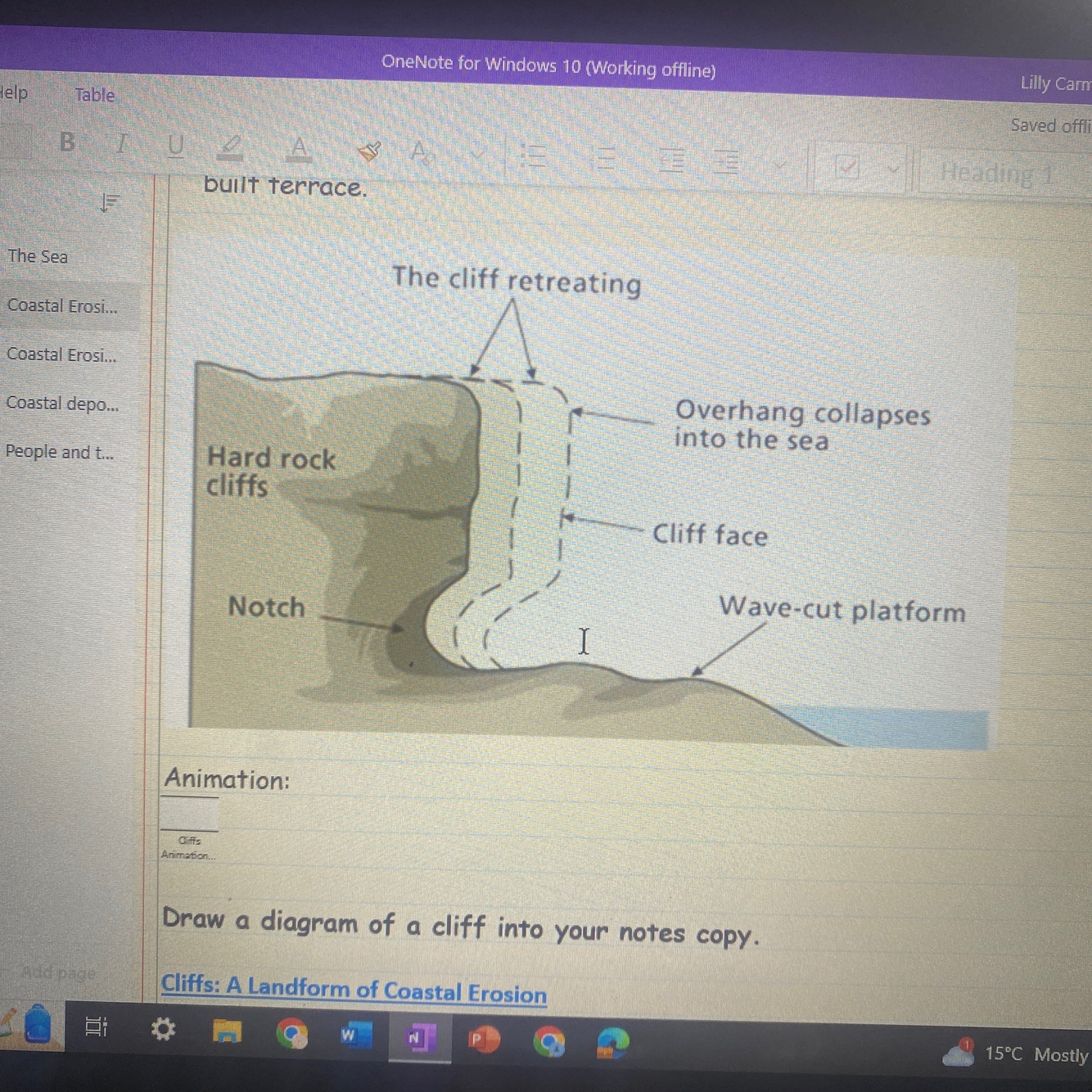The width and height of the screenshot is (1092, 1092).
Task: Click the Saved offline status text
Action: pyautogui.click(x=1050, y=125)
